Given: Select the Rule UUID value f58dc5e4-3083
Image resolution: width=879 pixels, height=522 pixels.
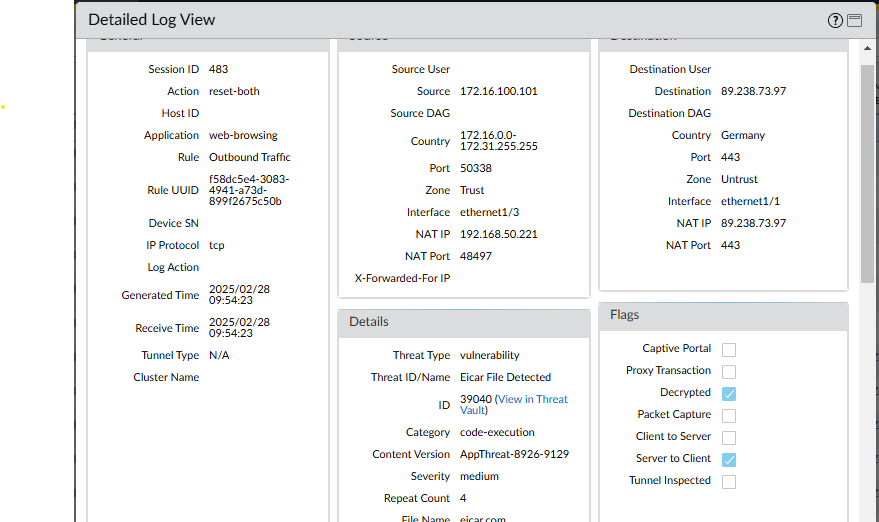Looking at the screenshot, I should 249,190.
